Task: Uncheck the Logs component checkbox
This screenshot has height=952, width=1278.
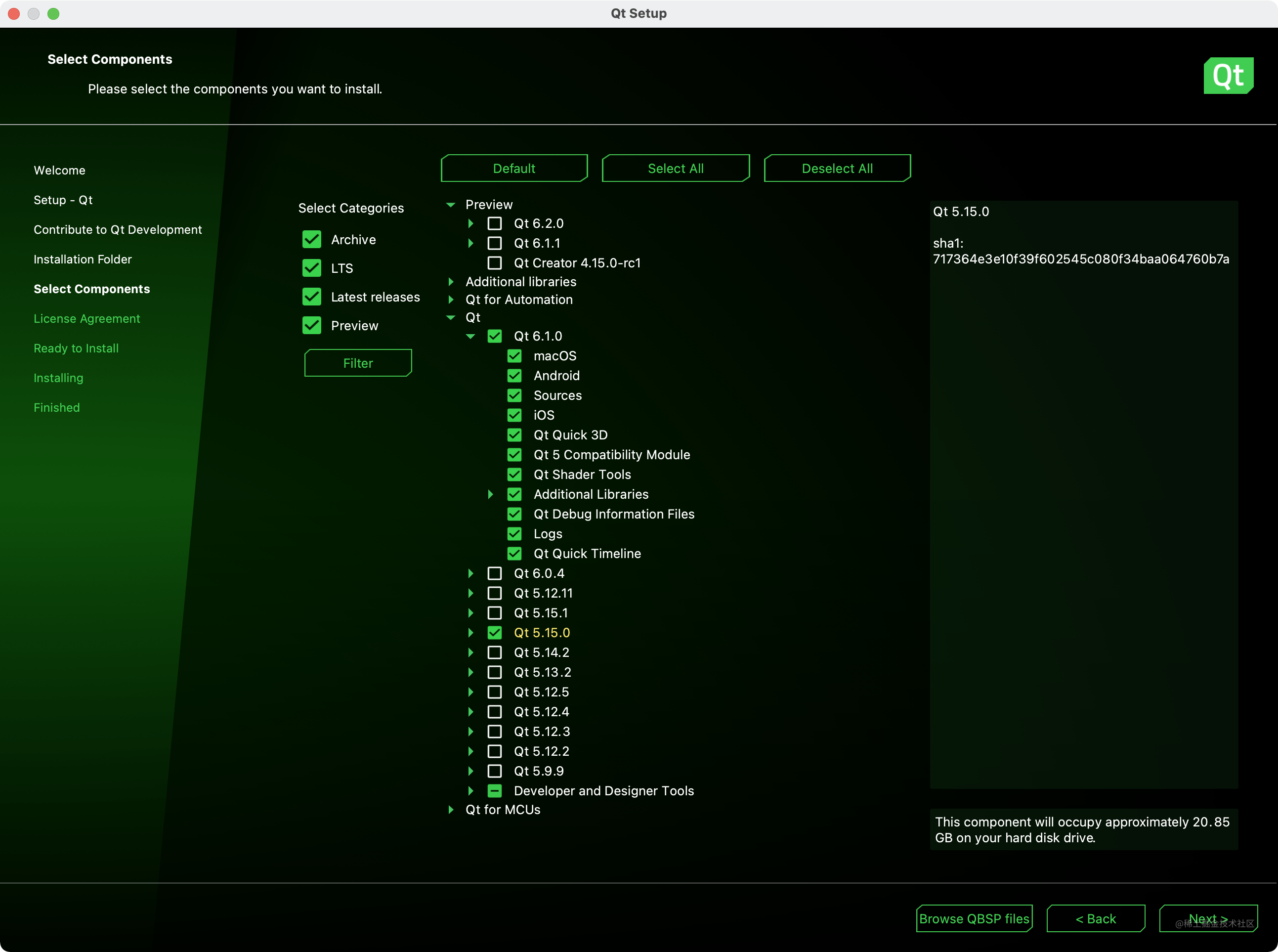Action: click(514, 534)
